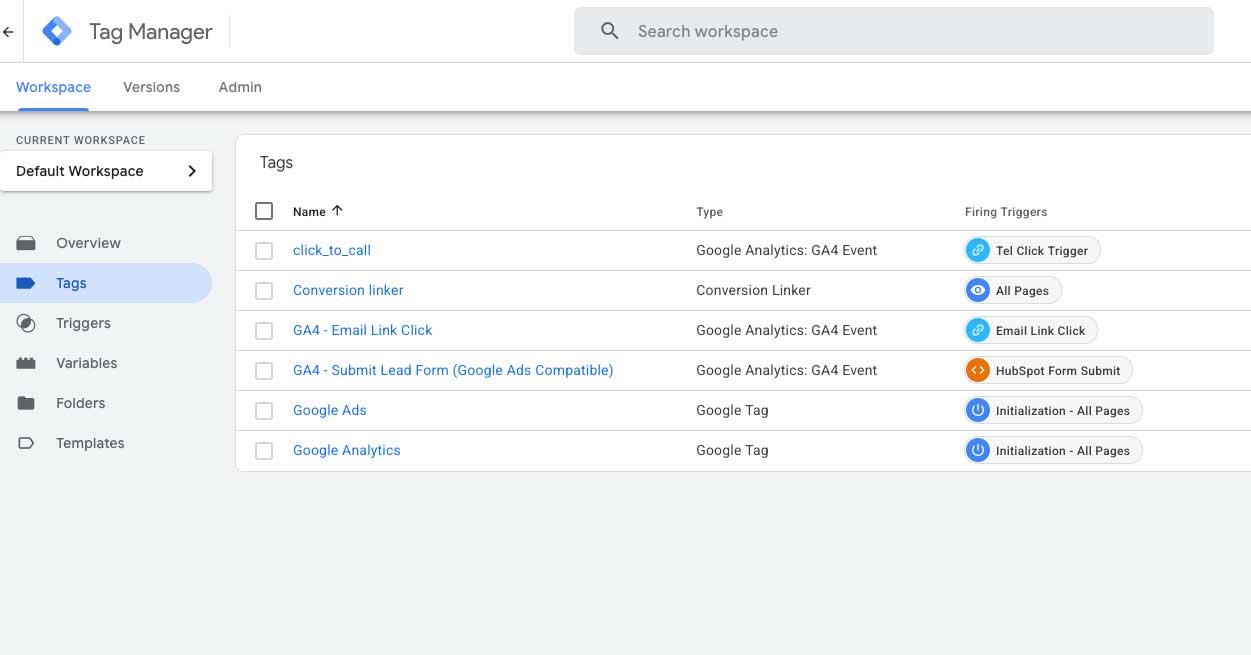Click the power icon in Google Analytics row
The width and height of the screenshot is (1251, 655).
point(978,451)
